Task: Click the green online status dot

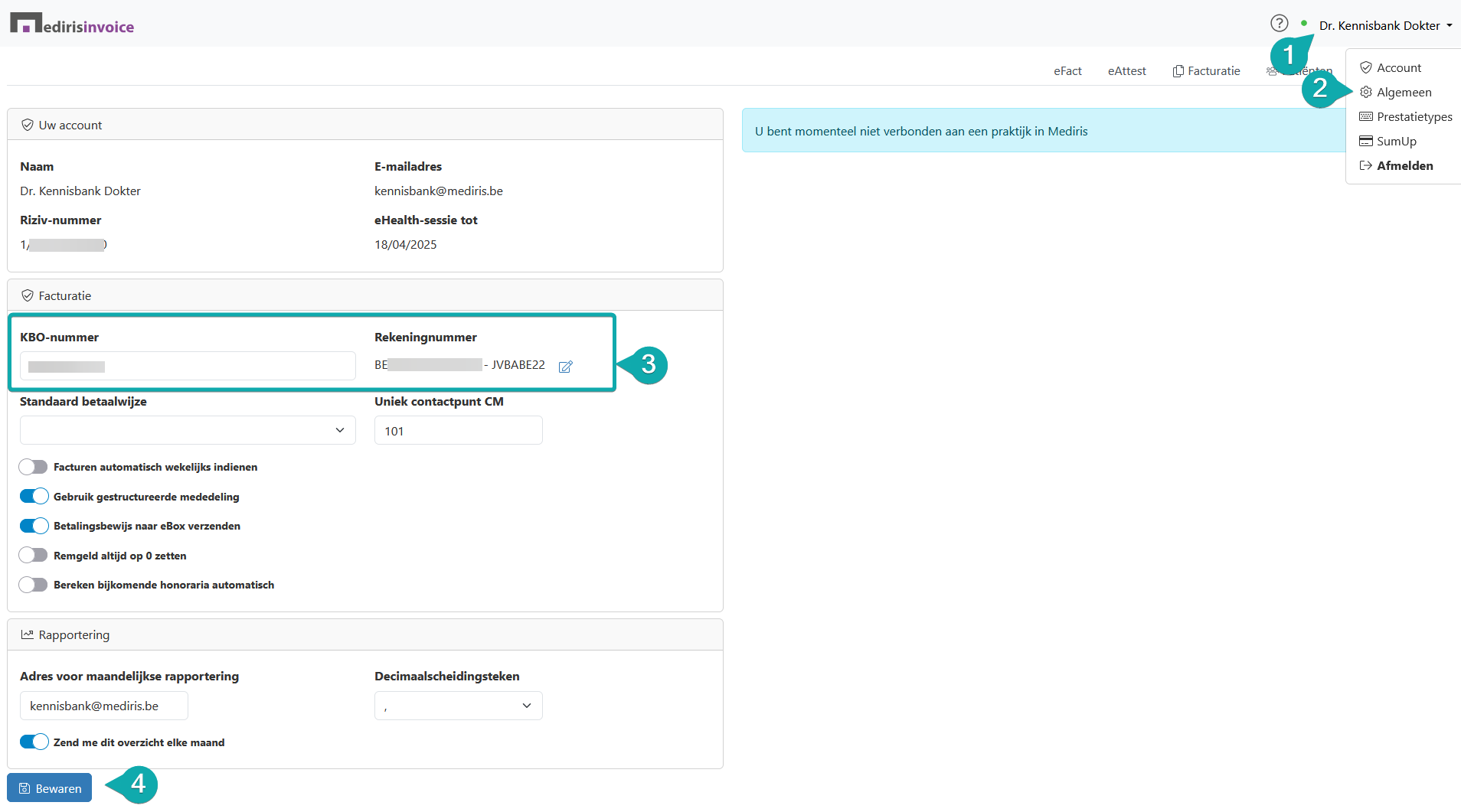Action: point(1304,24)
